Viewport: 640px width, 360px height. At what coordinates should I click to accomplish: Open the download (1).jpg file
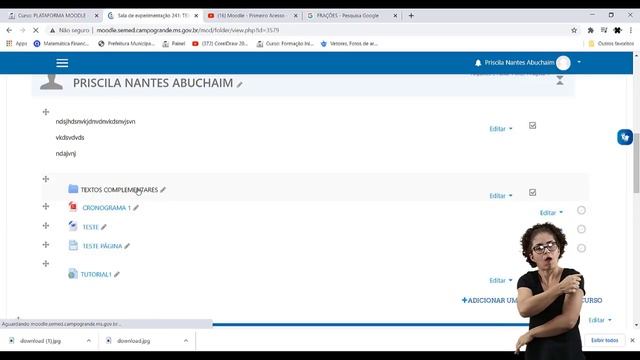tap(40, 340)
